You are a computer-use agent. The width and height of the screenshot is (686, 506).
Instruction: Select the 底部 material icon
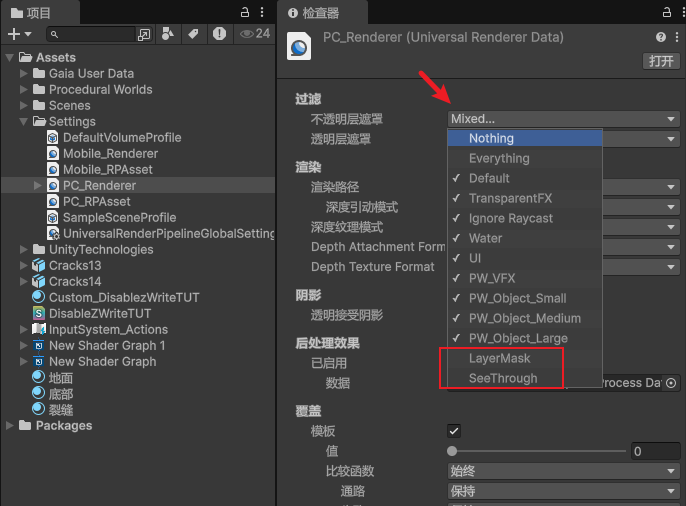[x=38, y=393]
